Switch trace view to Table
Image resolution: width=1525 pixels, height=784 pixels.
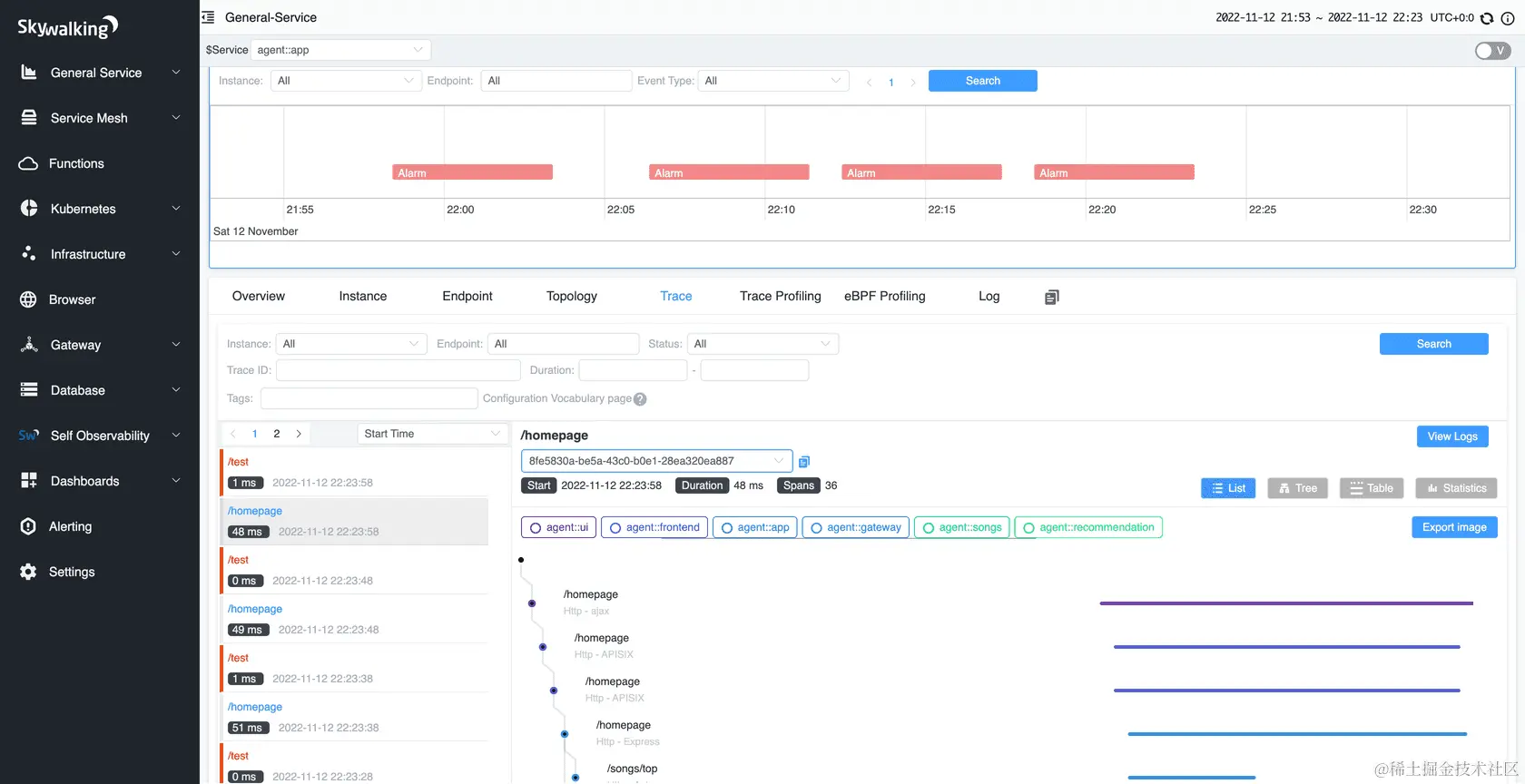point(1372,488)
